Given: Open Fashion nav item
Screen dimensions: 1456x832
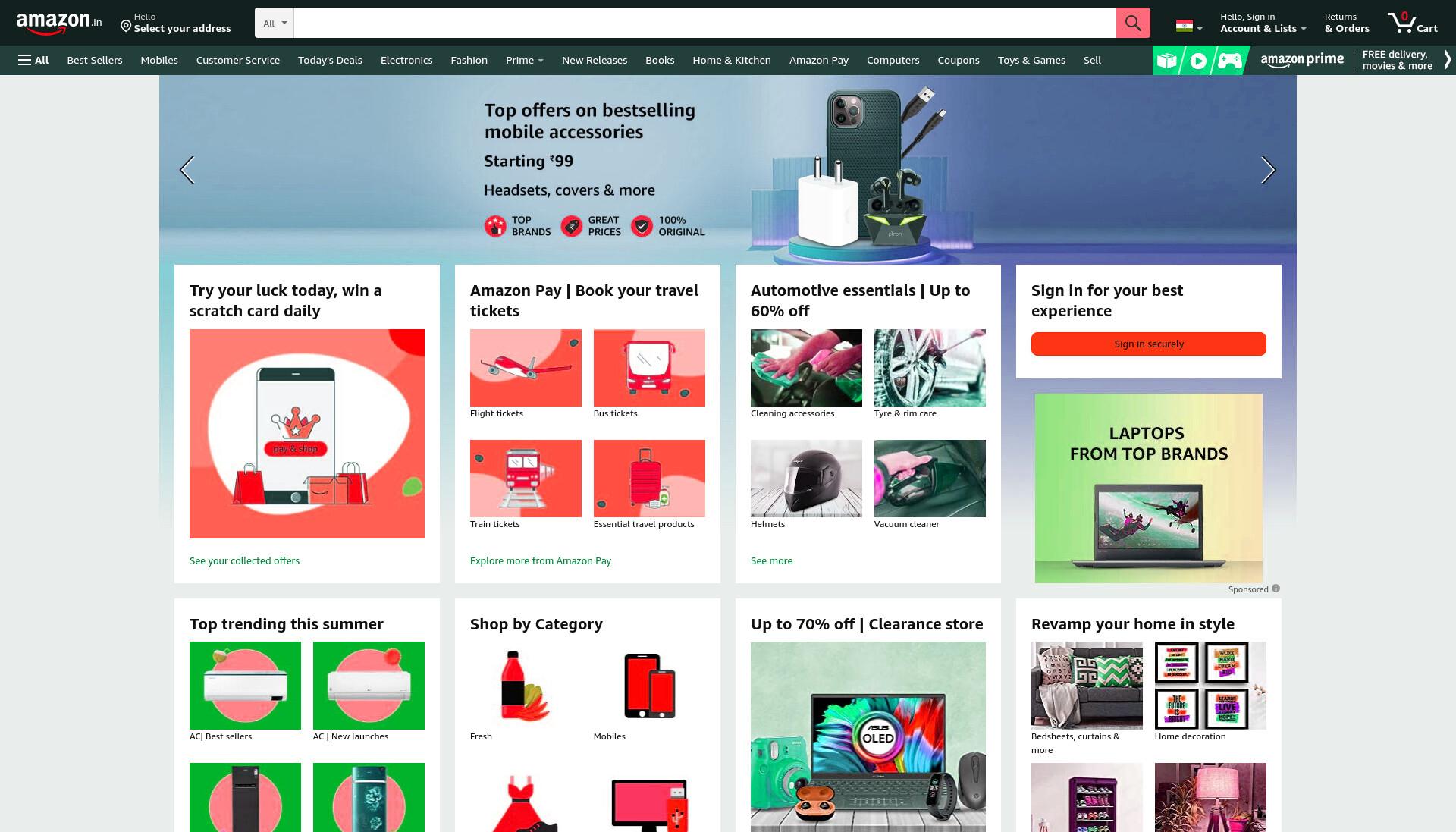Looking at the screenshot, I should coord(469,60).
